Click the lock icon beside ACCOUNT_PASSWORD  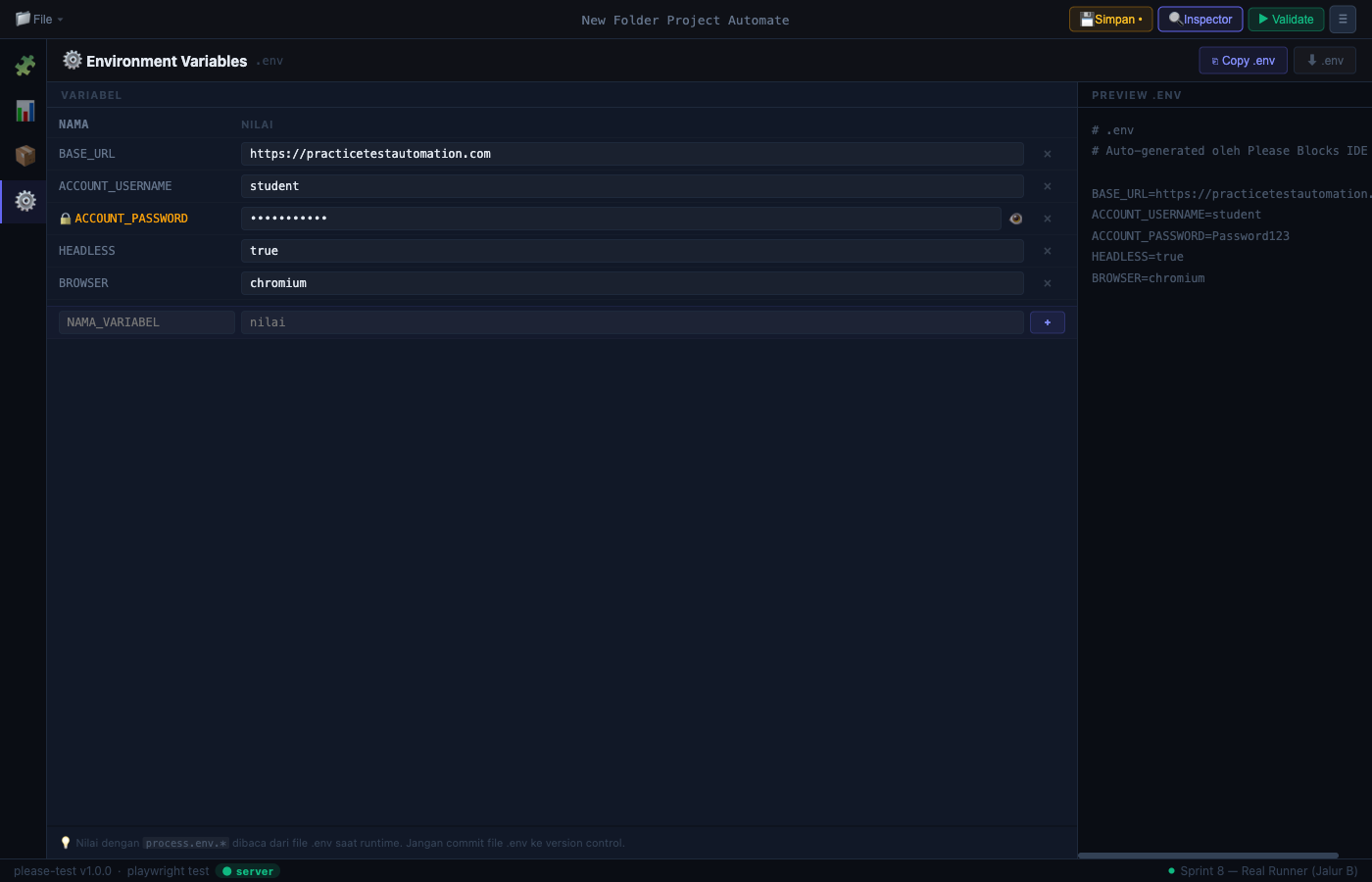(66, 219)
